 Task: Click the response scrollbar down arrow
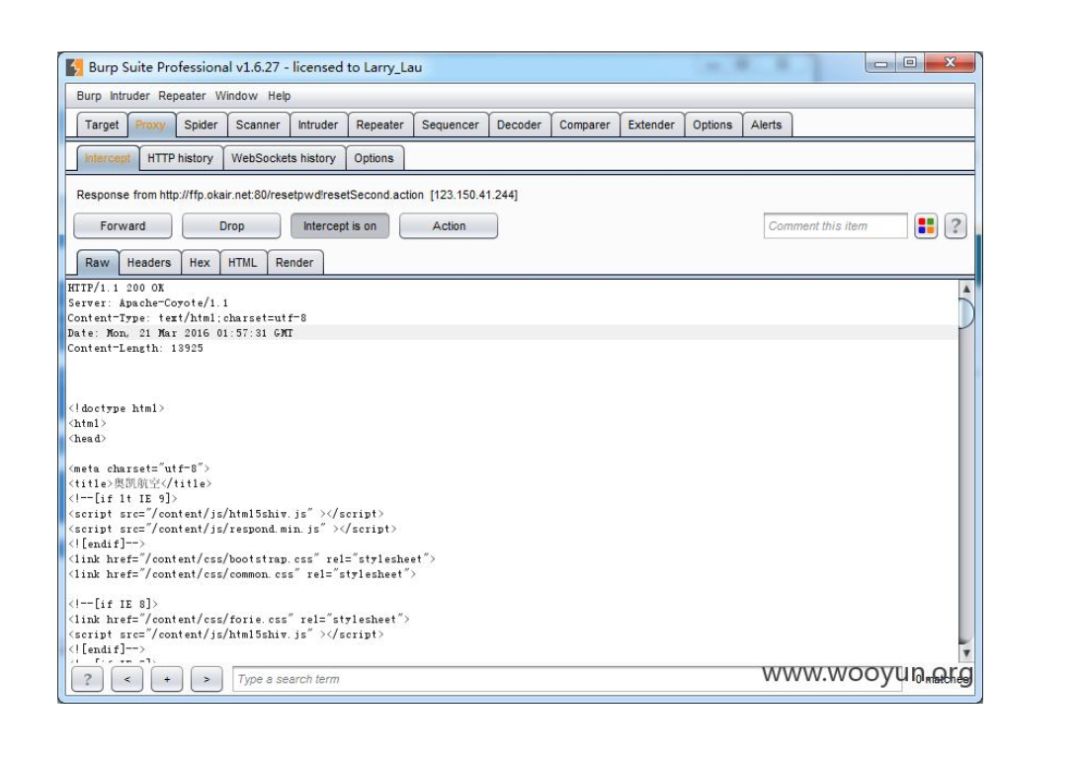[966, 652]
